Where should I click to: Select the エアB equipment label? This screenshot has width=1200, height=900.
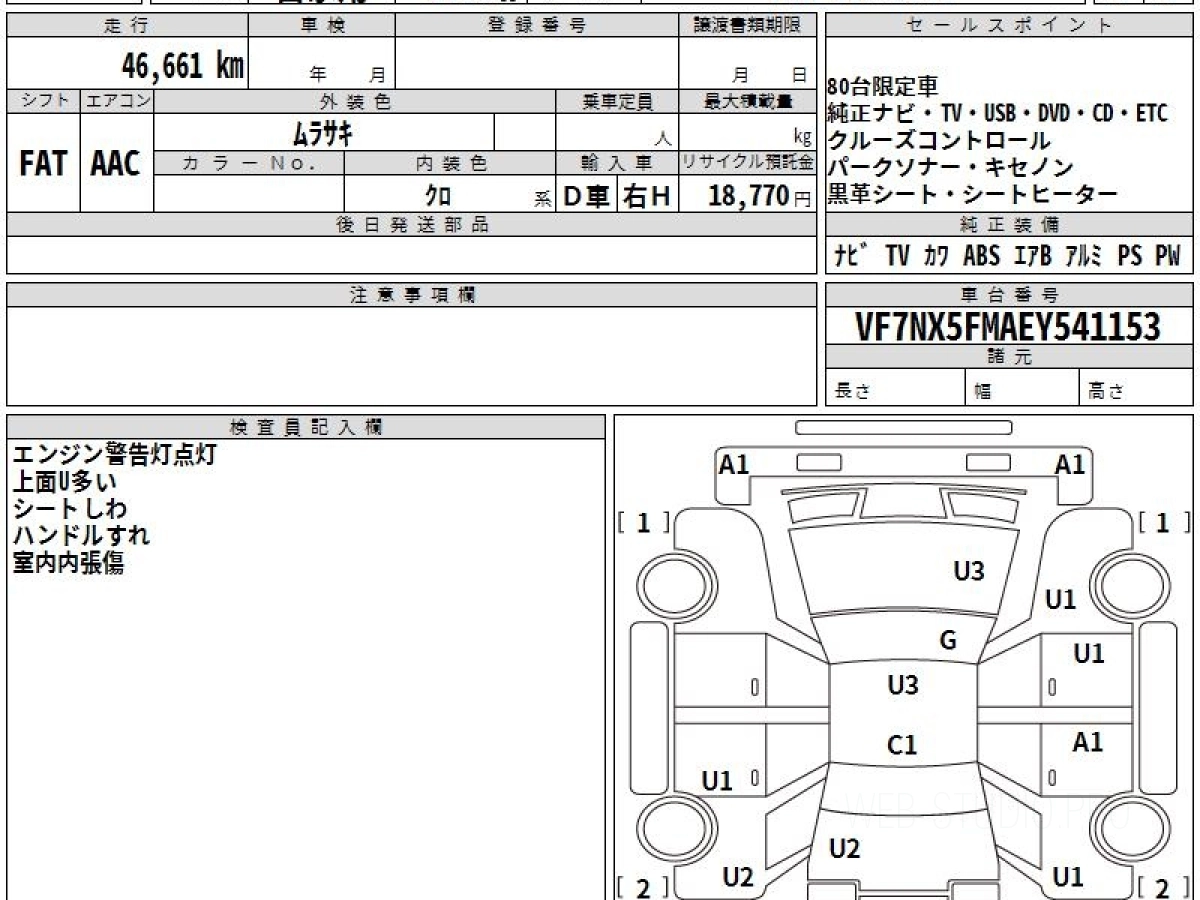click(x=1032, y=256)
